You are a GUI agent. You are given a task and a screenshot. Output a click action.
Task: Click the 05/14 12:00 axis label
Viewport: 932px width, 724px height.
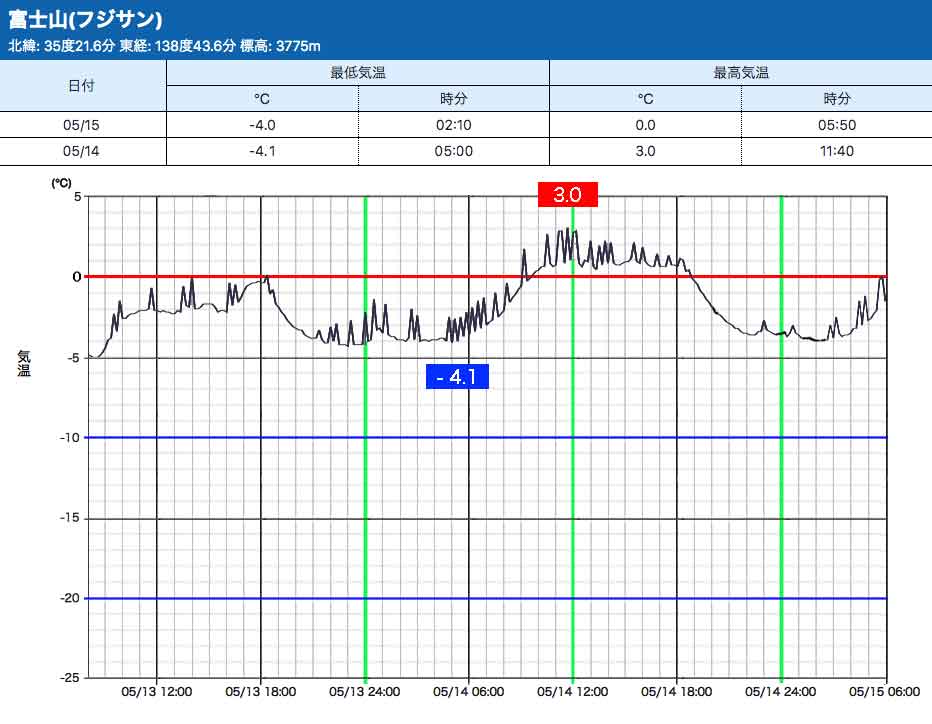pyautogui.click(x=573, y=691)
